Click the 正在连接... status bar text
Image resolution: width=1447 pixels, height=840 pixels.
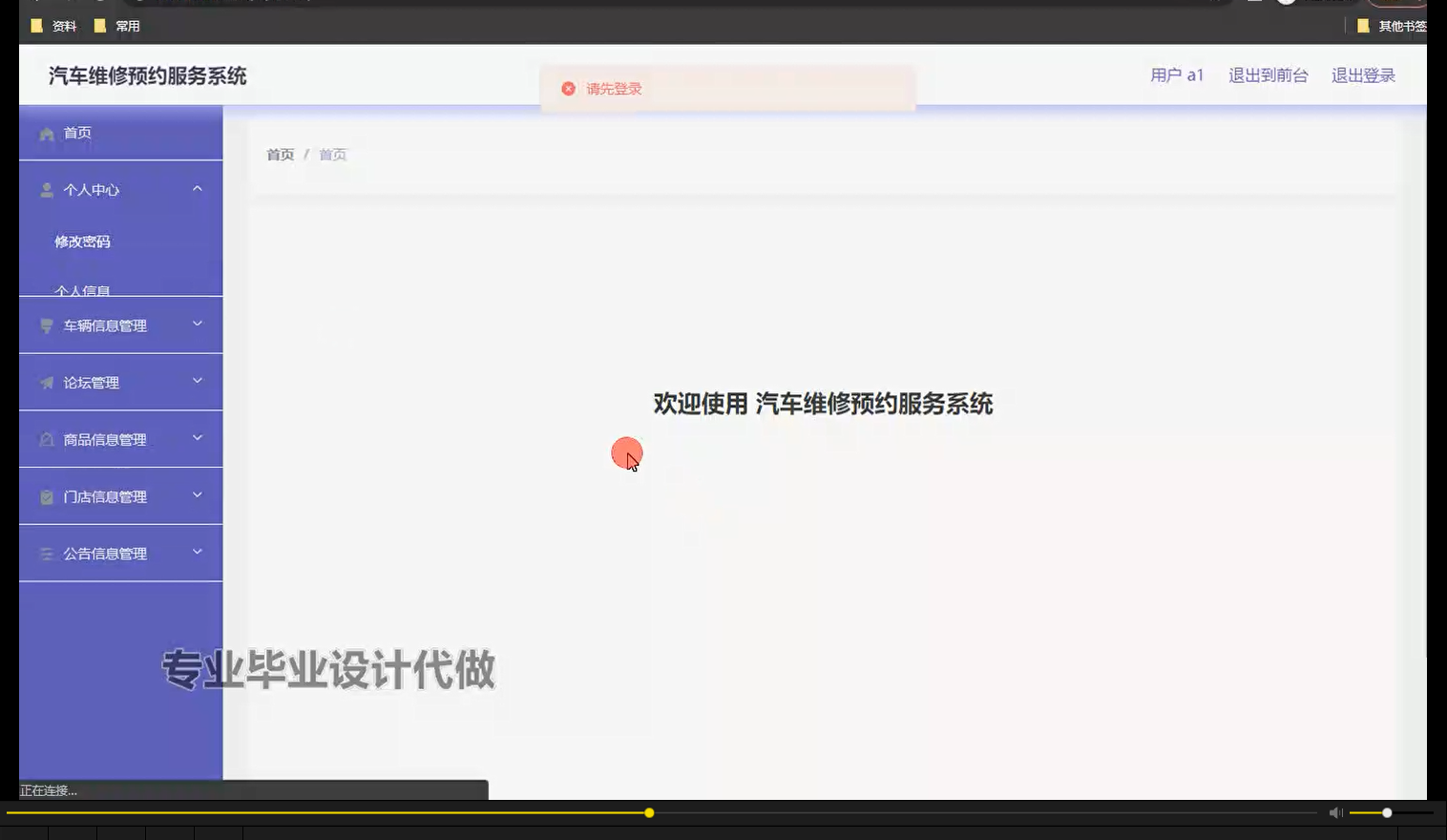click(49, 790)
